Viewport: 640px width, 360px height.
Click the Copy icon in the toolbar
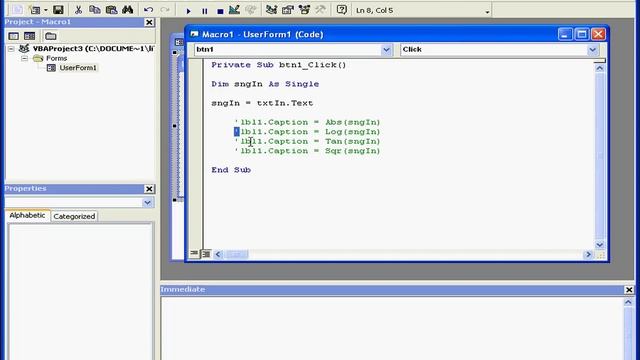coord(95,9)
